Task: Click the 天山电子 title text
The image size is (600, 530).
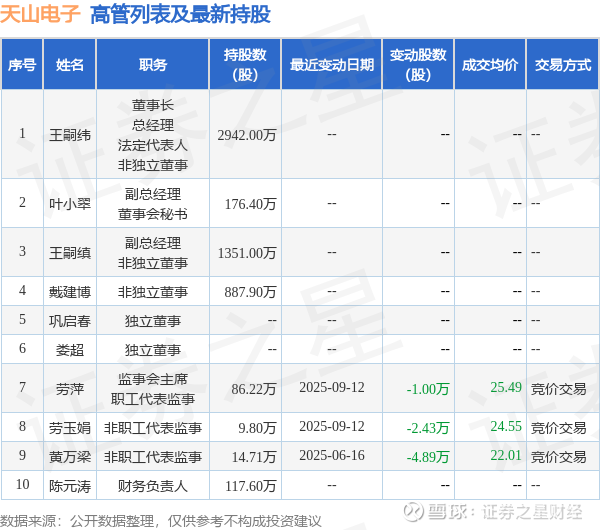Action: coord(40,14)
